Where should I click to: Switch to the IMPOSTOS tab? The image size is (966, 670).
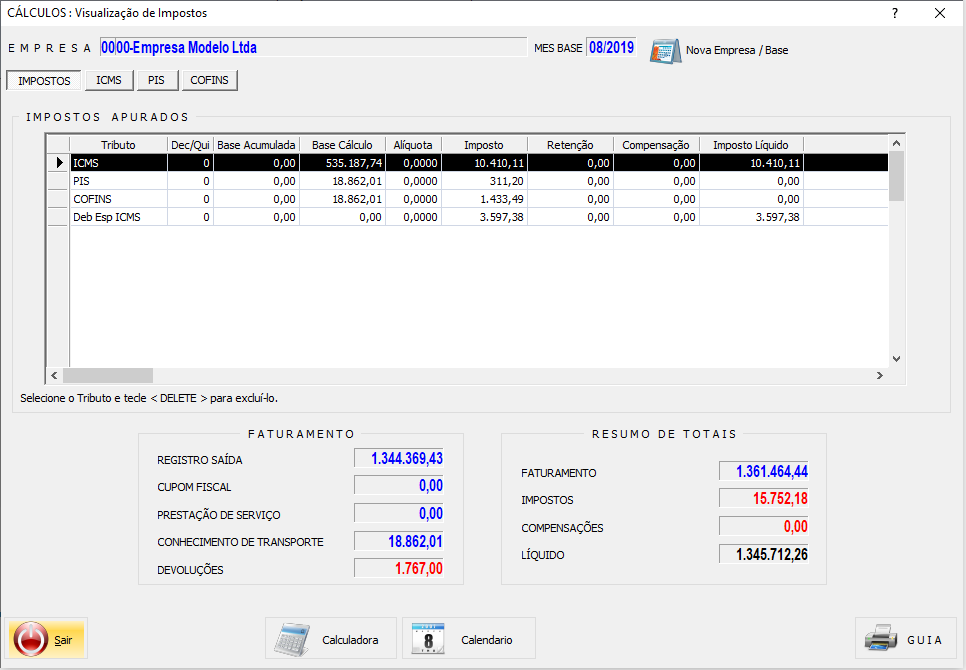(x=44, y=81)
